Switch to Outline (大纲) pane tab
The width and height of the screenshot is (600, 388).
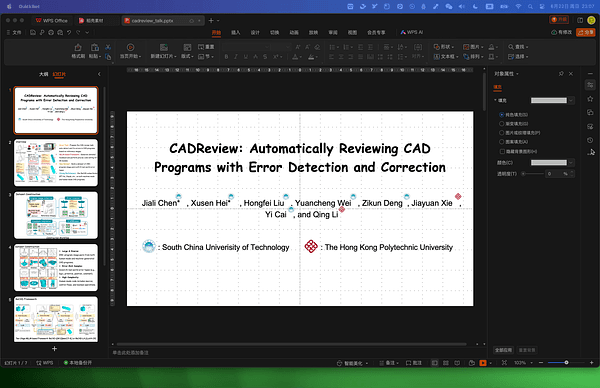pyautogui.click(x=43, y=74)
